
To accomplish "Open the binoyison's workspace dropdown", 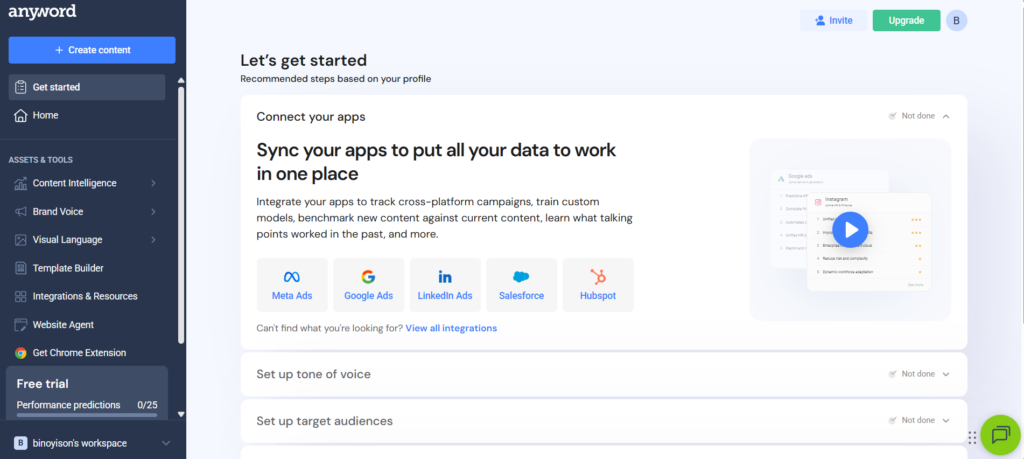I will tap(166, 443).
